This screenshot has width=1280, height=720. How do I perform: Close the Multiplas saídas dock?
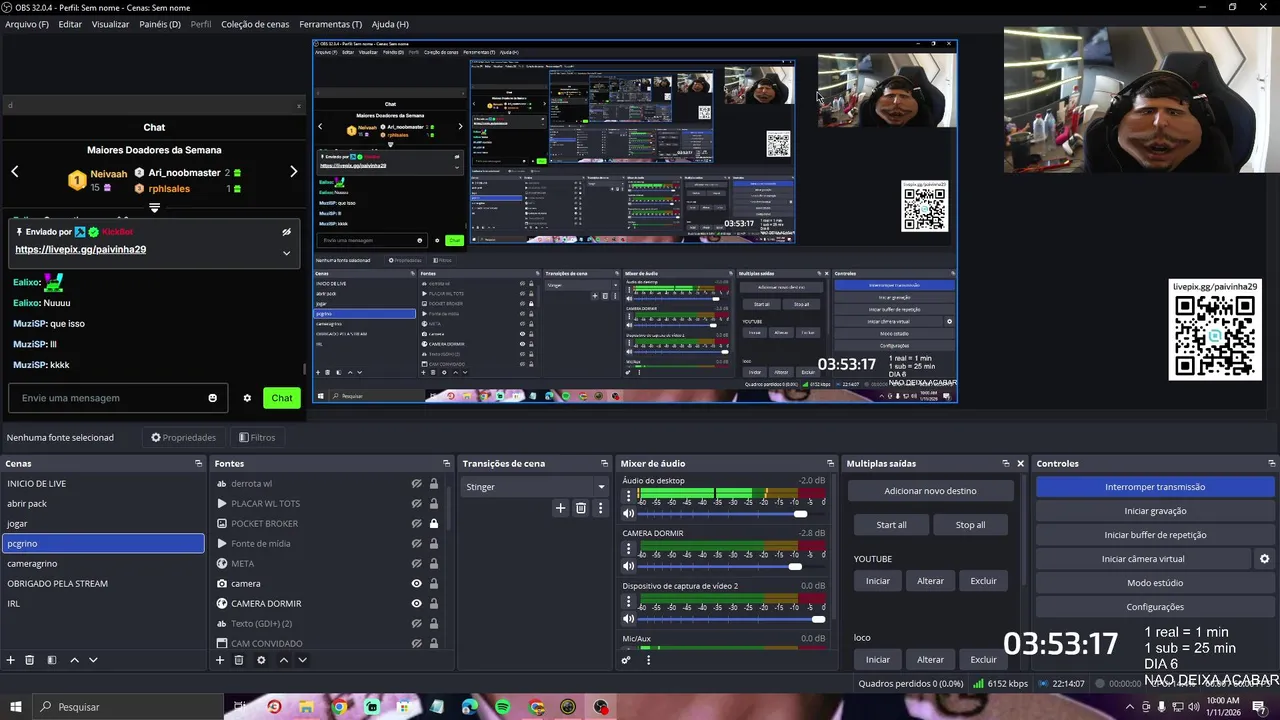pos(1021,464)
